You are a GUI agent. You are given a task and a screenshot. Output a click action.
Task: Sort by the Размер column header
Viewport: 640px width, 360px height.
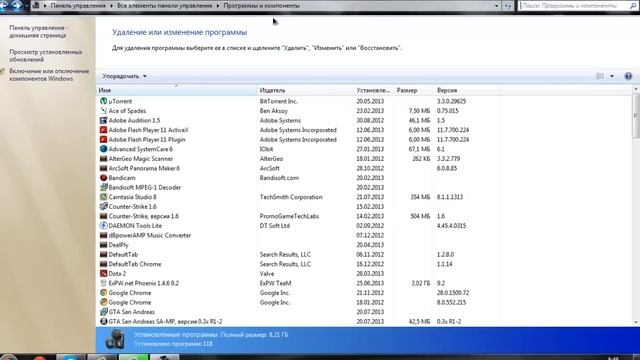coord(413,90)
